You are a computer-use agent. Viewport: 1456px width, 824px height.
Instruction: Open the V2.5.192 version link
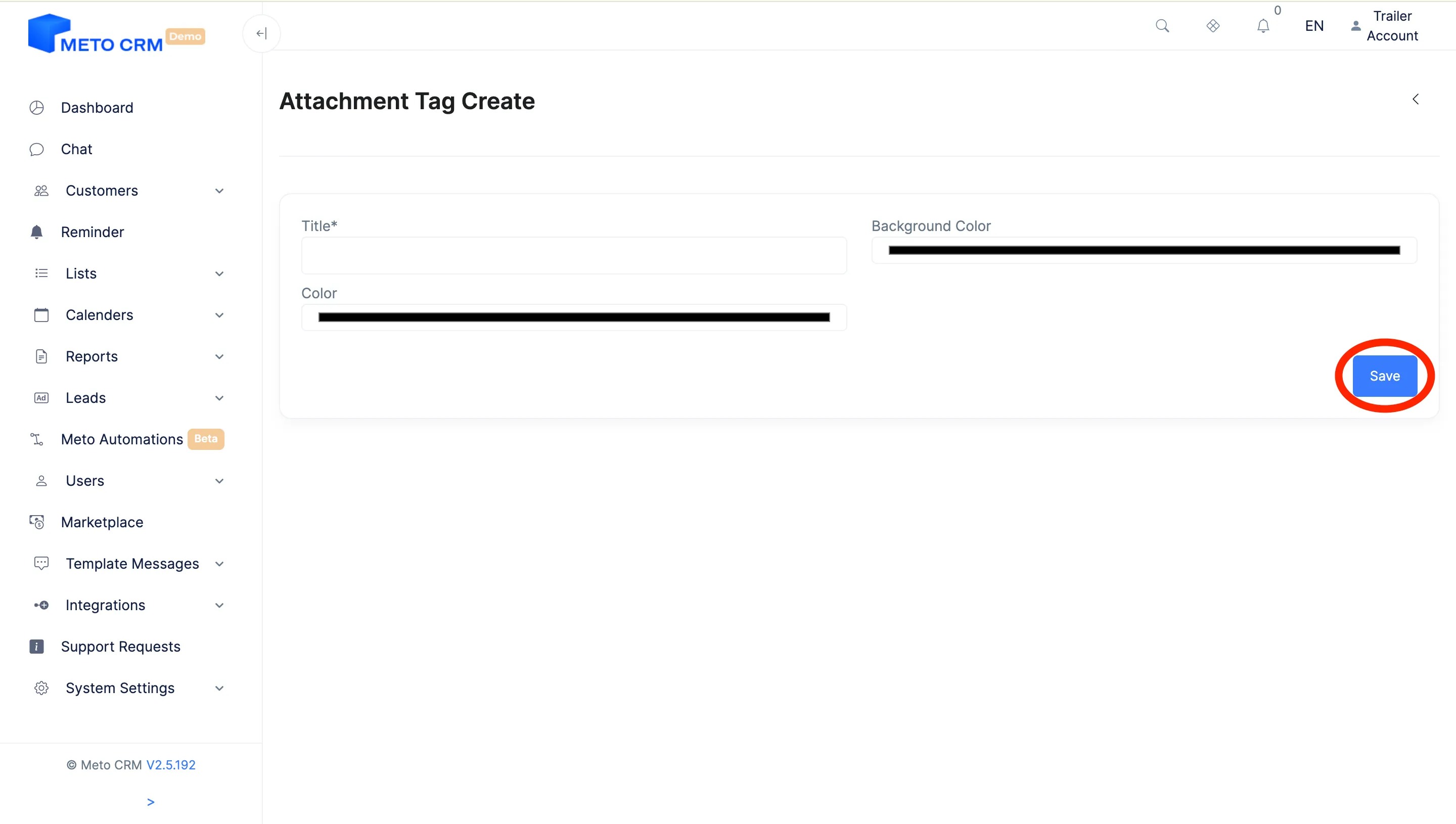tap(171, 764)
